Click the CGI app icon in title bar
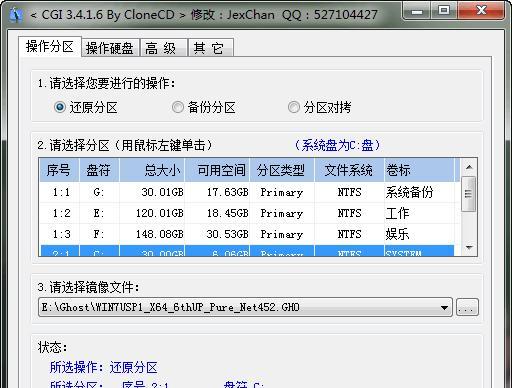This screenshot has width=512, height=388. 16,15
